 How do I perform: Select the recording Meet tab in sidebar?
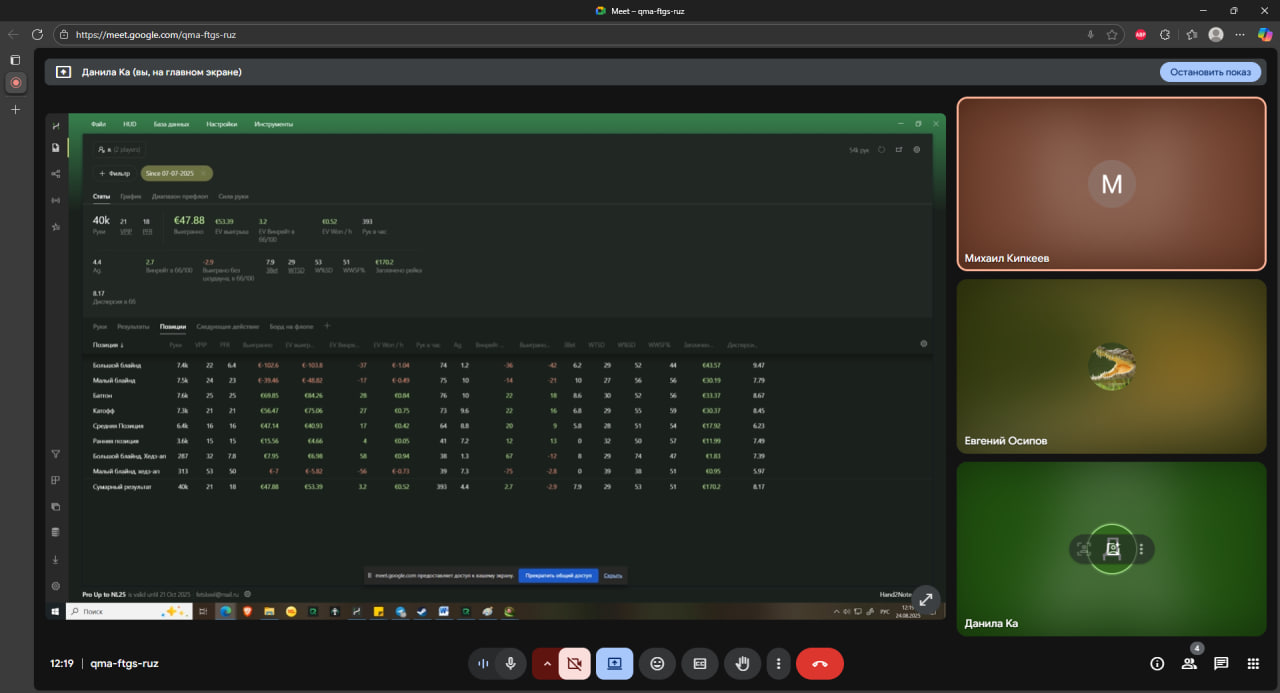(x=15, y=82)
